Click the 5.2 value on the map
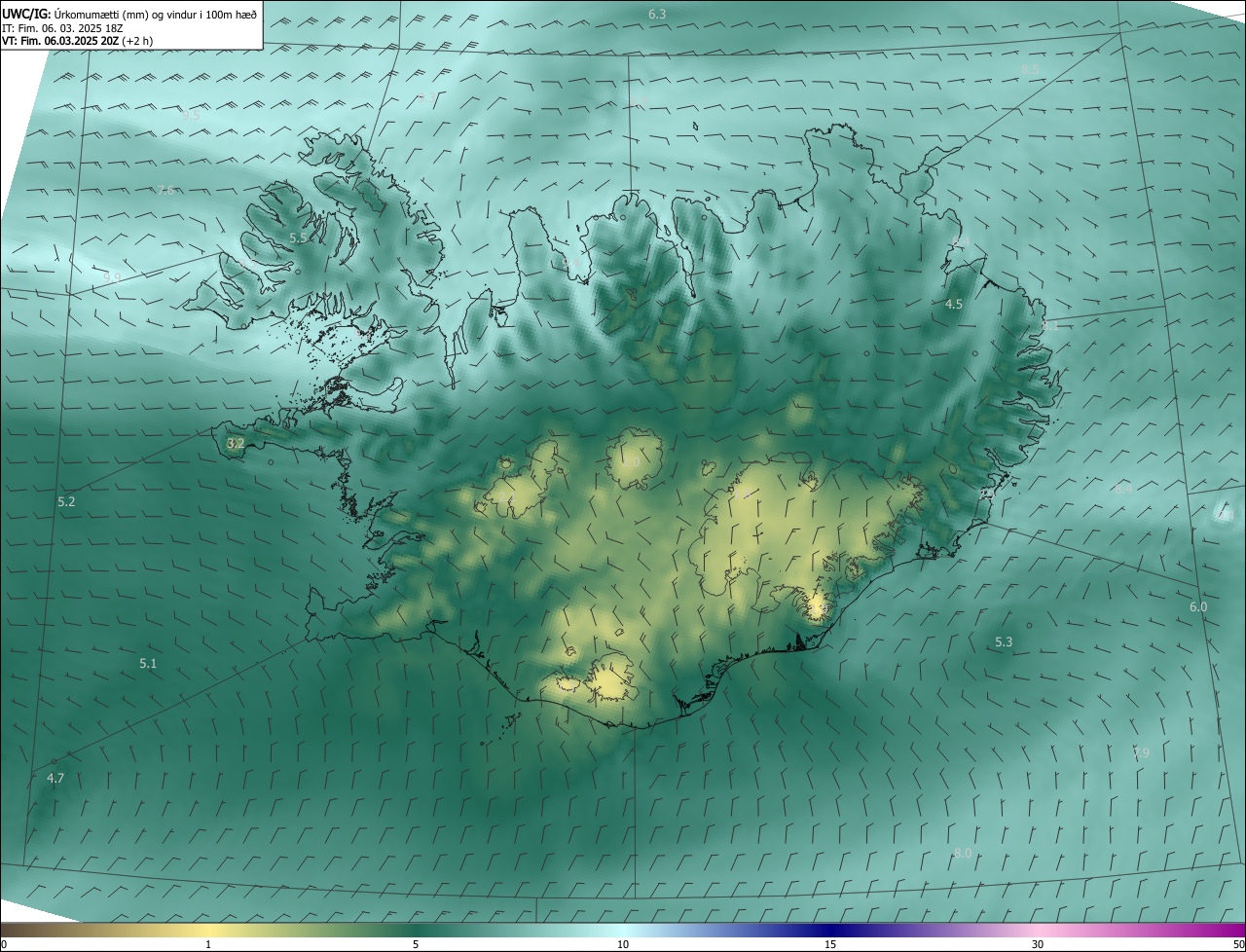 [x=66, y=502]
